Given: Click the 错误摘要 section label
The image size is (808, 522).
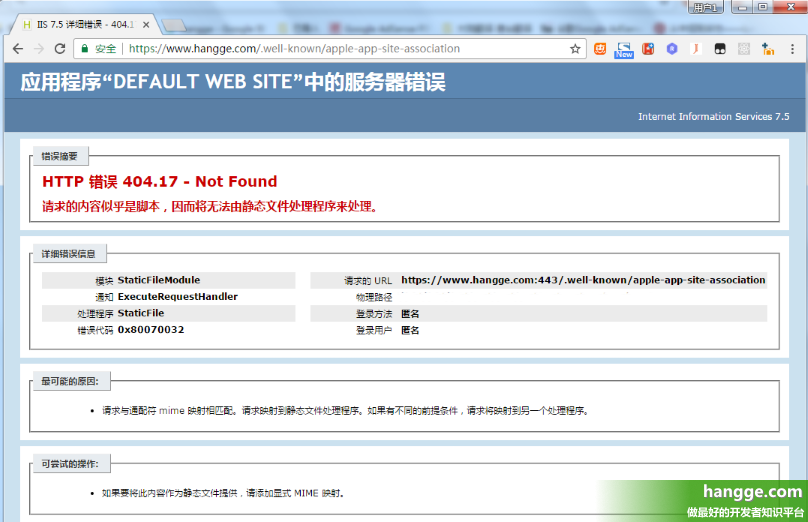Looking at the screenshot, I should click(59, 156).
